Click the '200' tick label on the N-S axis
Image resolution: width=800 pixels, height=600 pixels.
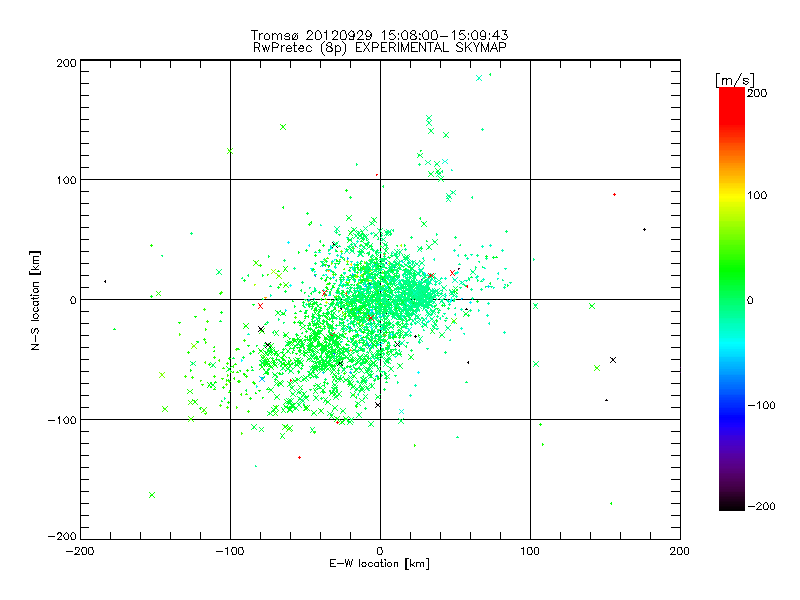point(66,63)
